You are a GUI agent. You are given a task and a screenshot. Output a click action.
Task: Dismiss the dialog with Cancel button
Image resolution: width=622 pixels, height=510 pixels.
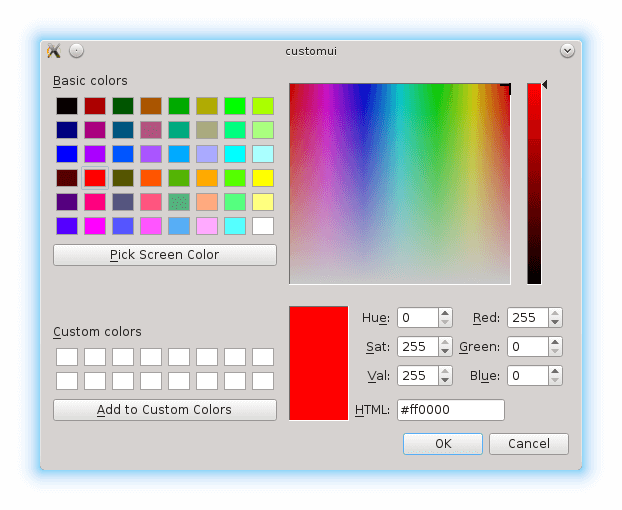pyautogui.click(x=528, y=444)
